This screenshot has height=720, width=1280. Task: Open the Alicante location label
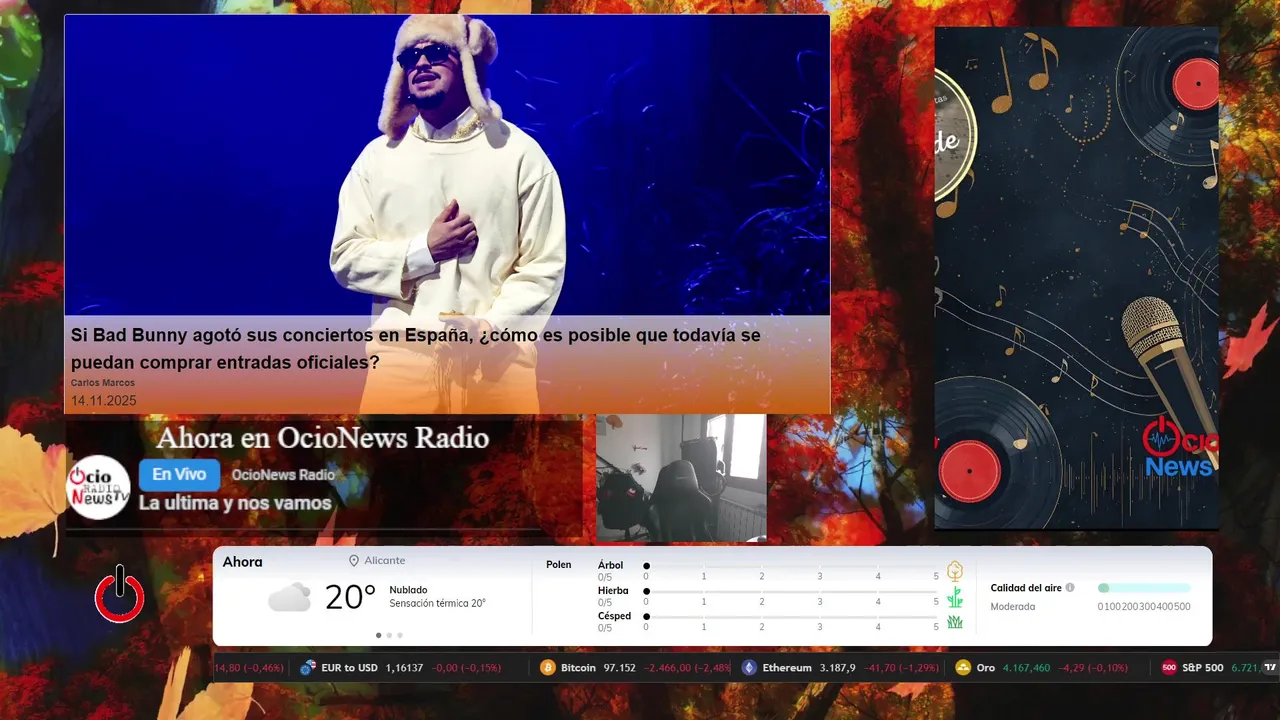click(x=385, y=561)
